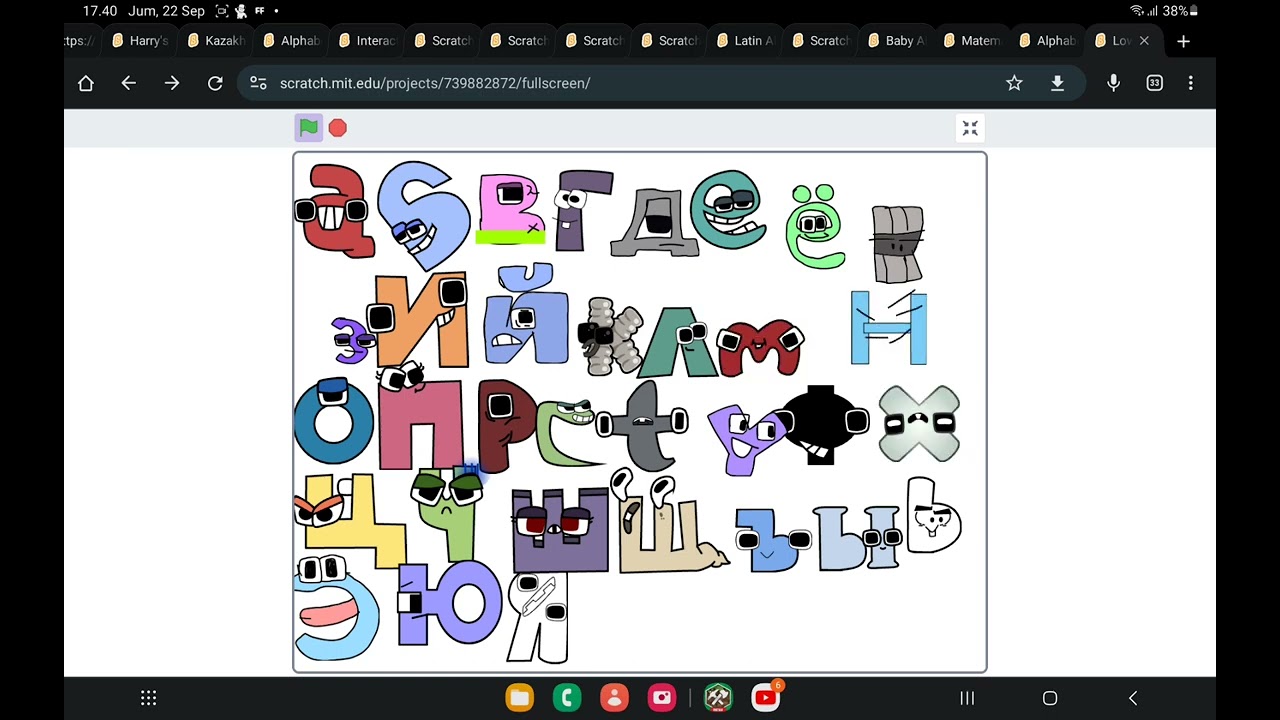Activate voice search microphone

point(1113,83)
